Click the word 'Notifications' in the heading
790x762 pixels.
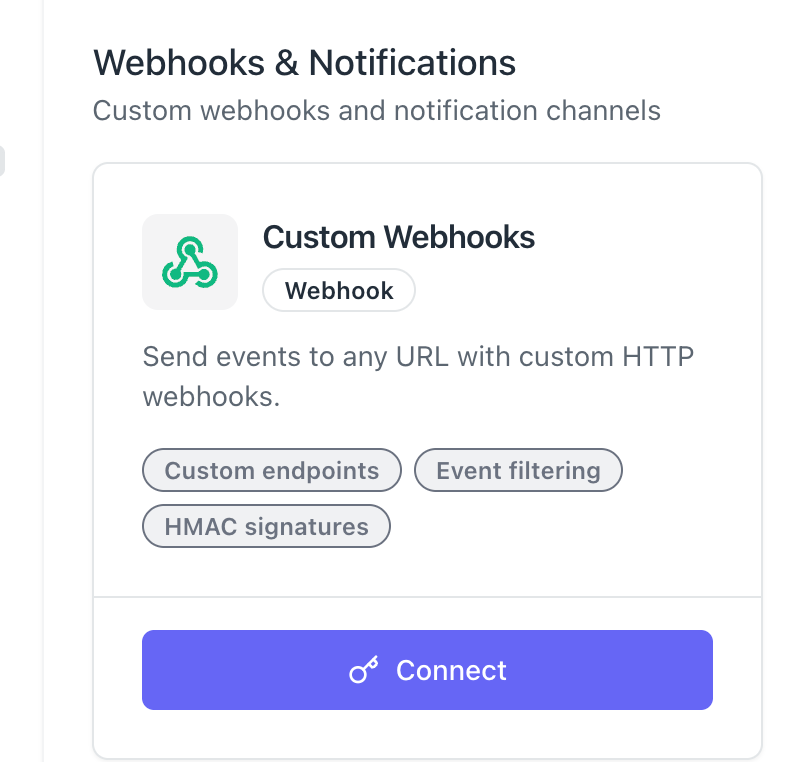pos(412,63)
